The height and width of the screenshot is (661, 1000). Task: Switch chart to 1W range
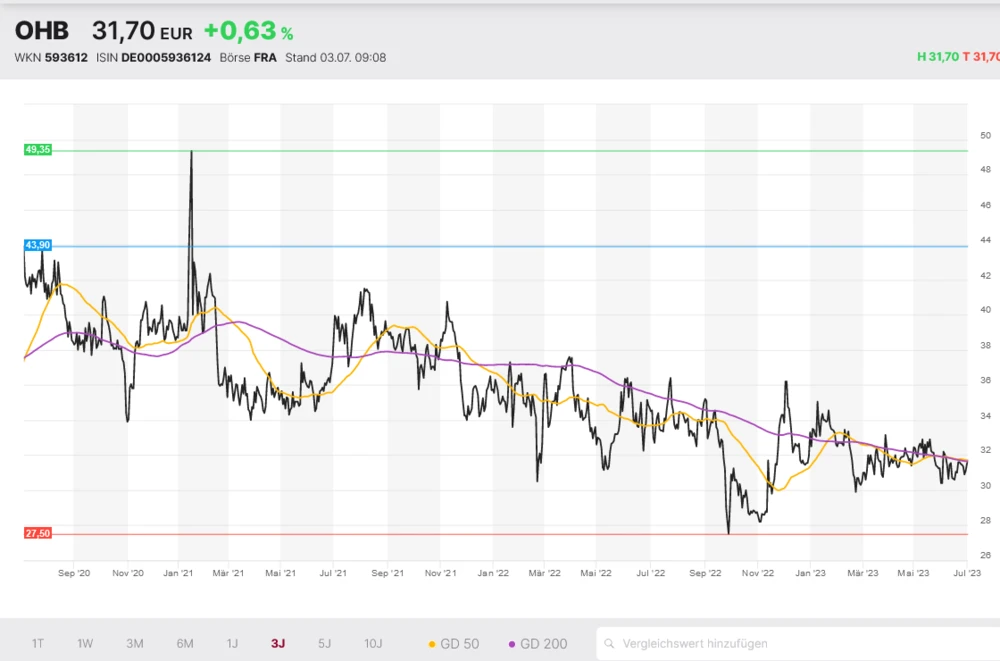pyautogui.click(x=85, y=644)
